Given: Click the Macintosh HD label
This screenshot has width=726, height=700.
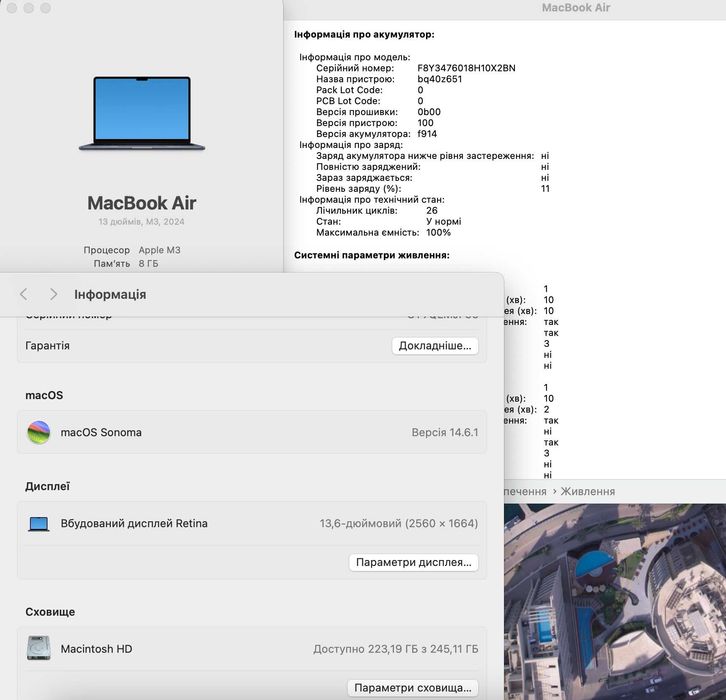Looking at the screenshot, I should (96, 649).
